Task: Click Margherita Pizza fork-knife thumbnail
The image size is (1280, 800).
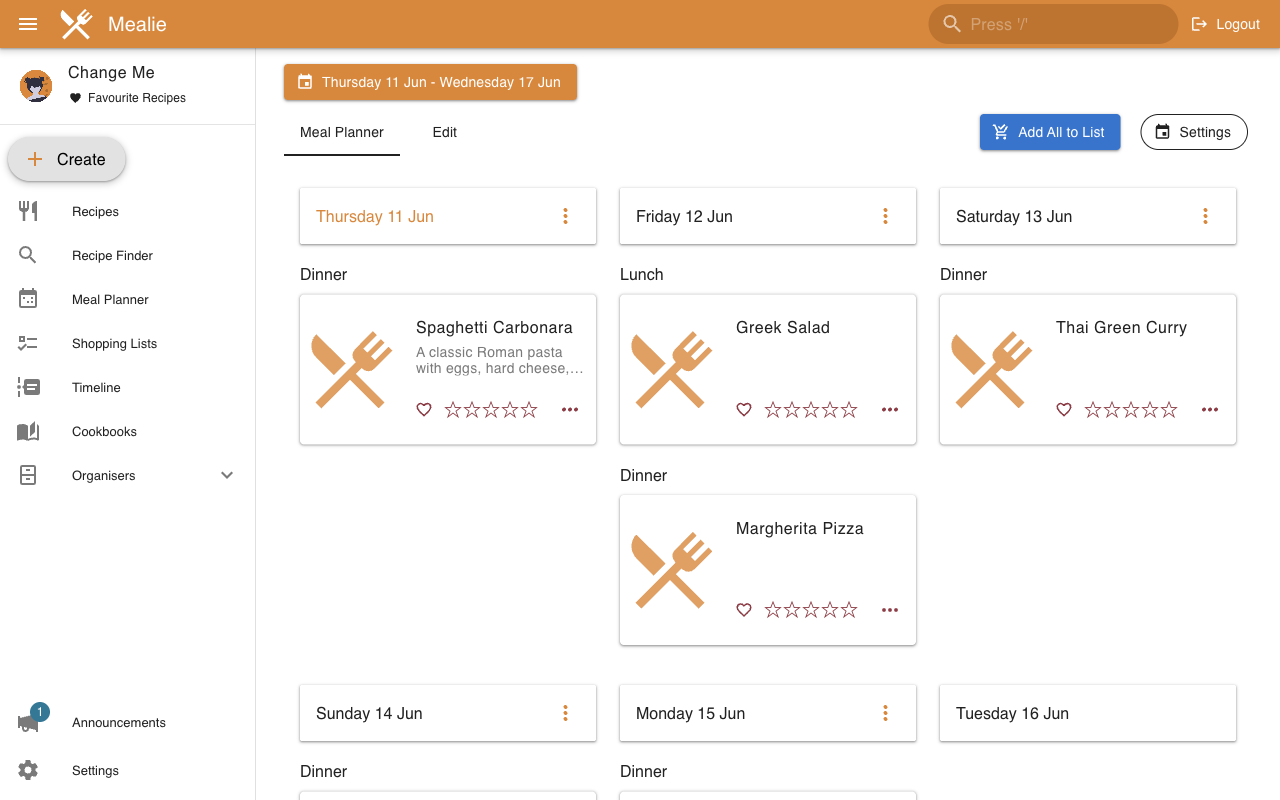Action: click(x=672, y=571)
